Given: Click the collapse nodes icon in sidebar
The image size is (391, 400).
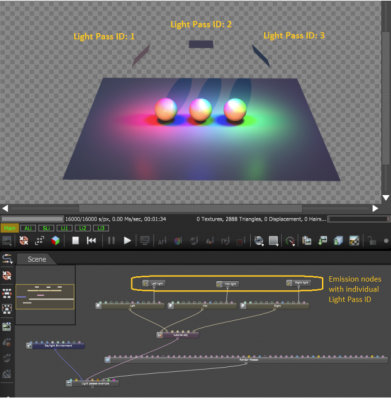Looking at the screenshot, I should (7, 293).
